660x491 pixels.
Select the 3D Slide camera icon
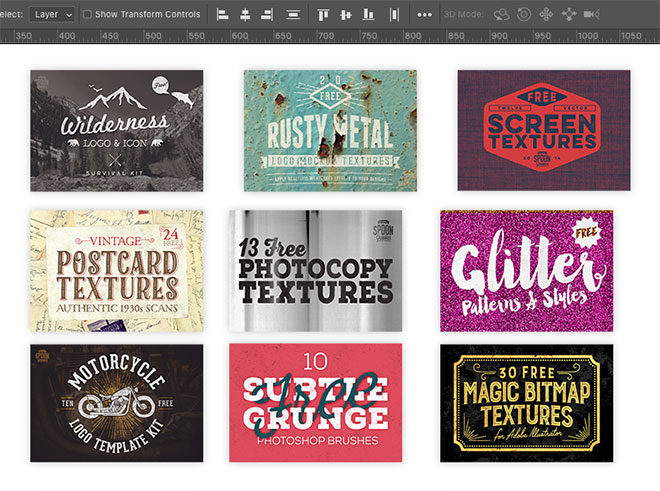pos(569,14)
